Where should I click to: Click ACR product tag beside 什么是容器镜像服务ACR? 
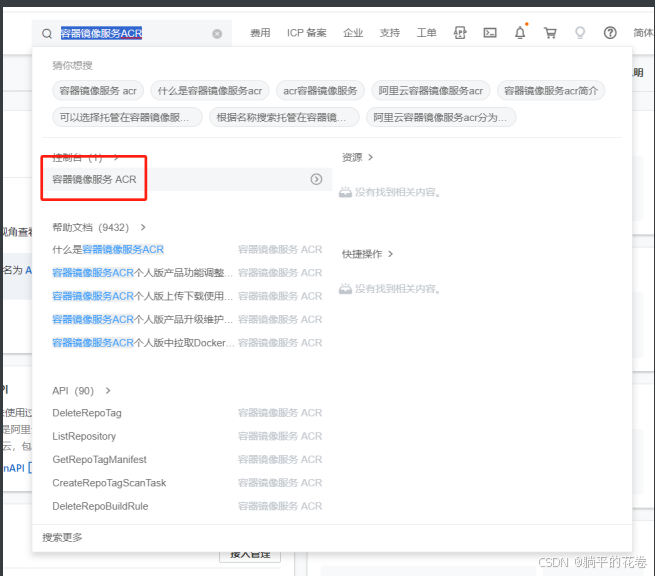pos(280,250)
